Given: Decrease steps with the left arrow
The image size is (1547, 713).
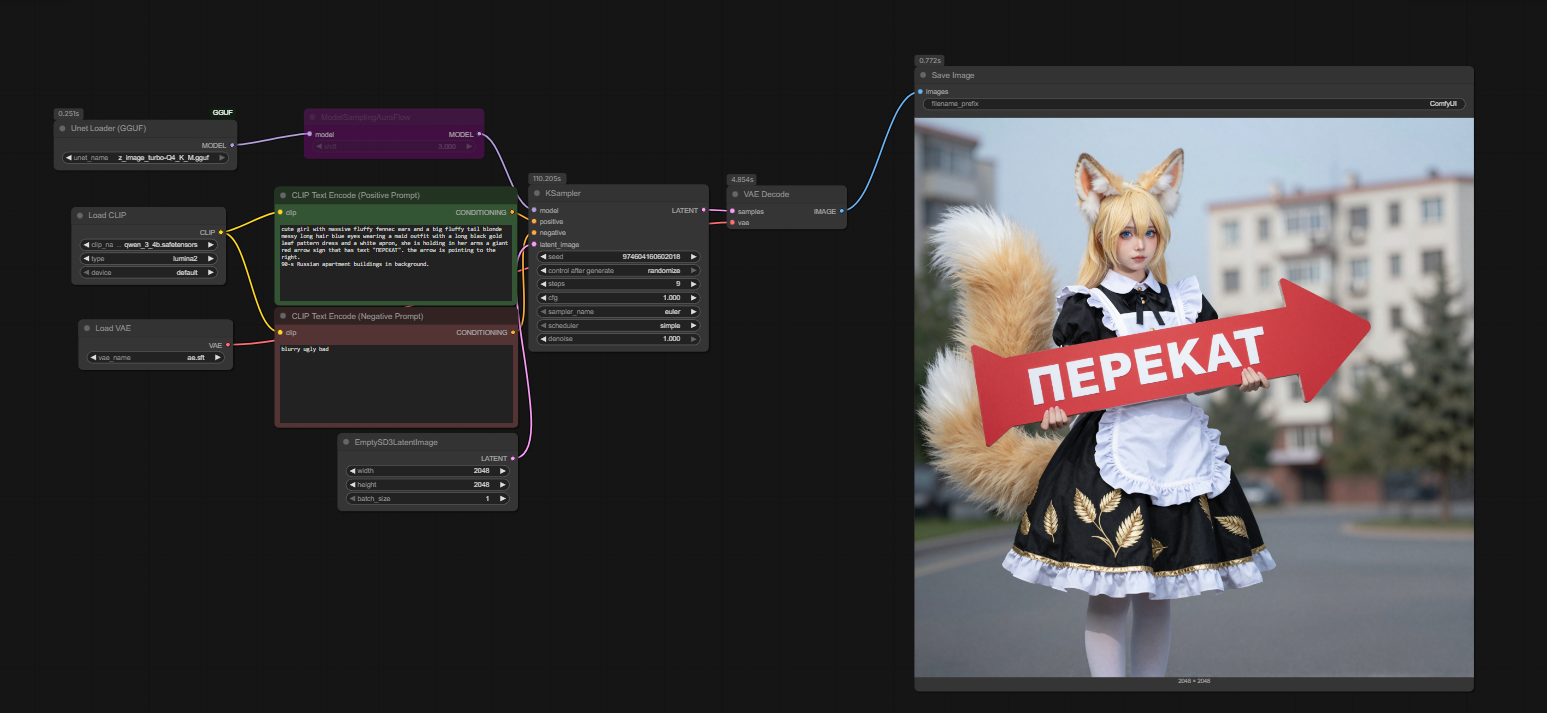Looking at the screenshot, I should [x=544, y=284].
